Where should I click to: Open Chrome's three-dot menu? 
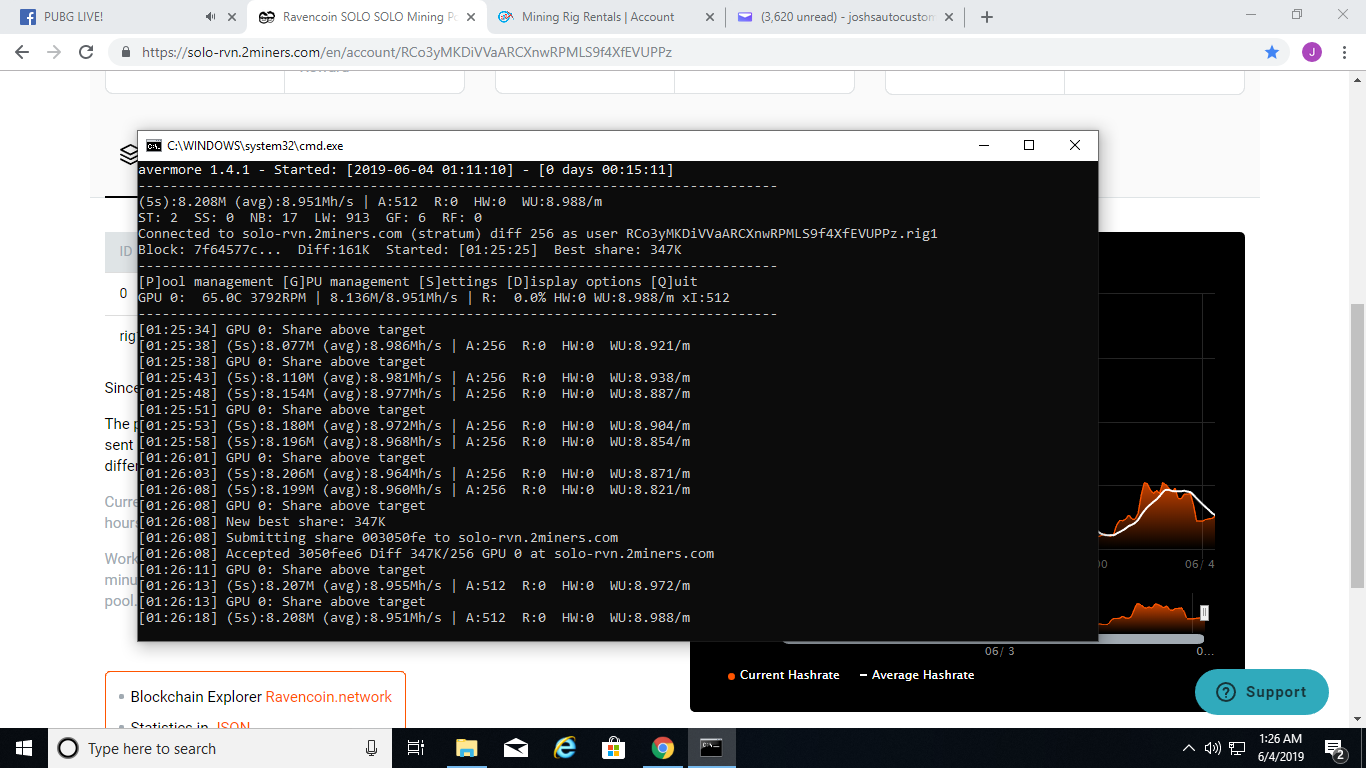coord(1345,52)
